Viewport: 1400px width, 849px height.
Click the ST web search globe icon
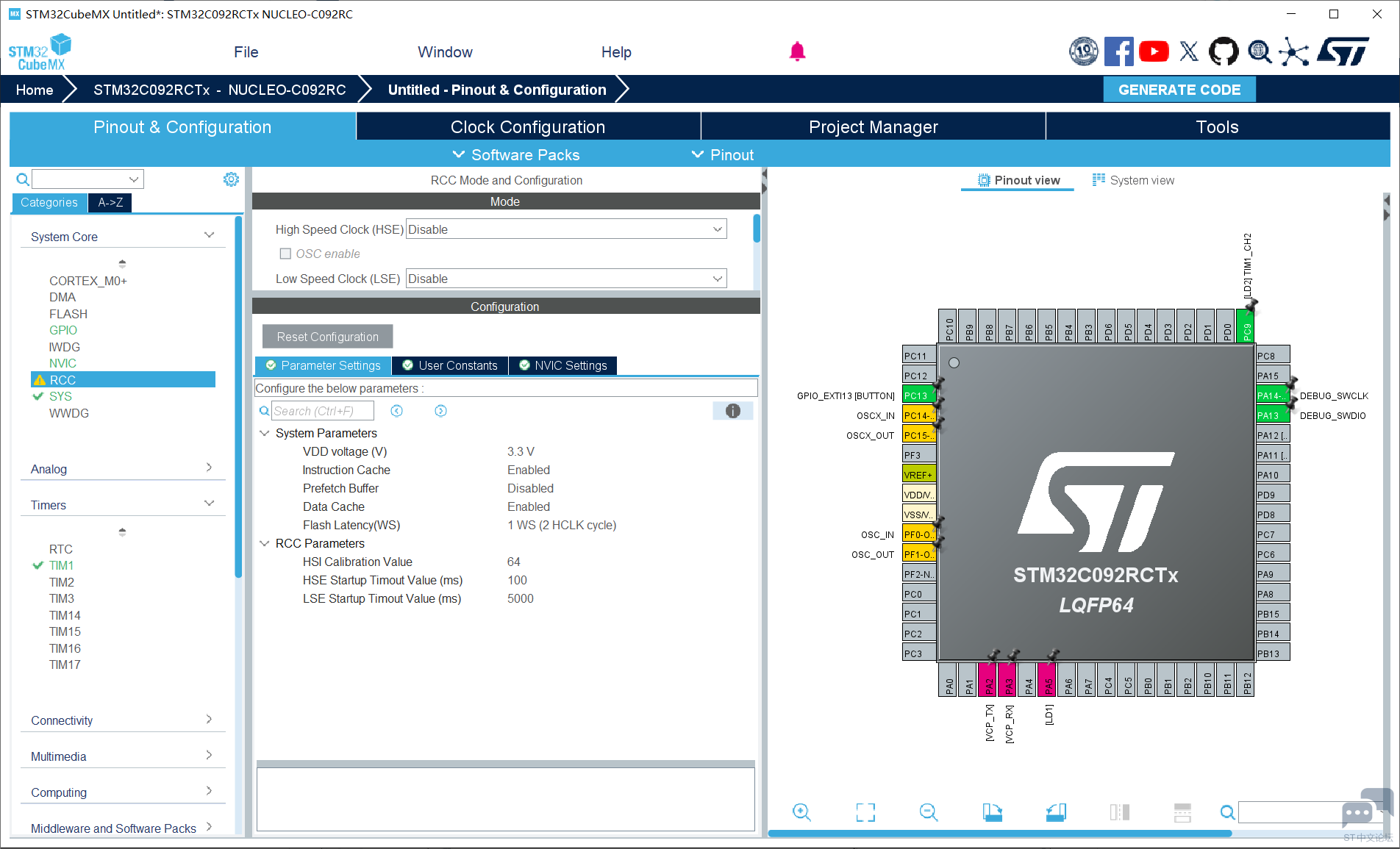[x=1260, y=51]
